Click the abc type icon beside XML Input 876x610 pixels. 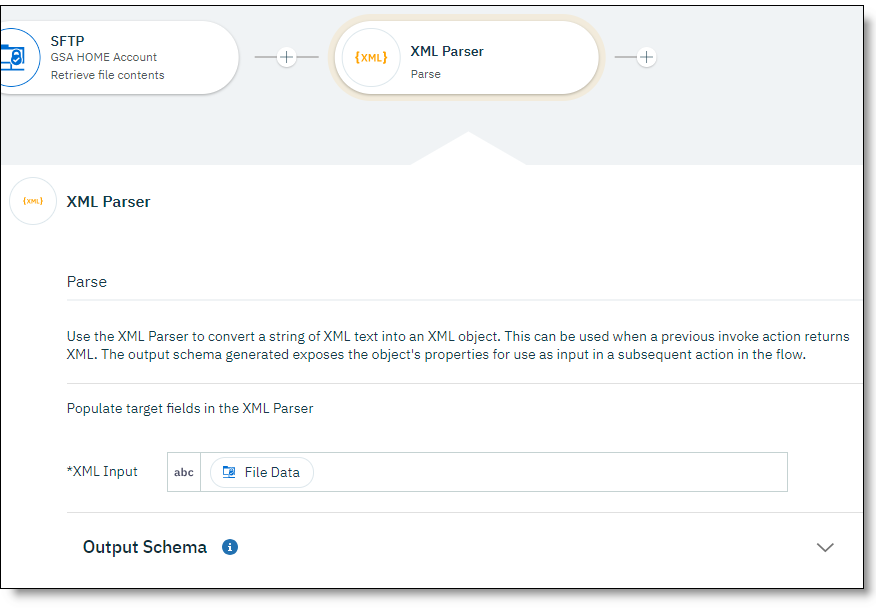(184, 472)
